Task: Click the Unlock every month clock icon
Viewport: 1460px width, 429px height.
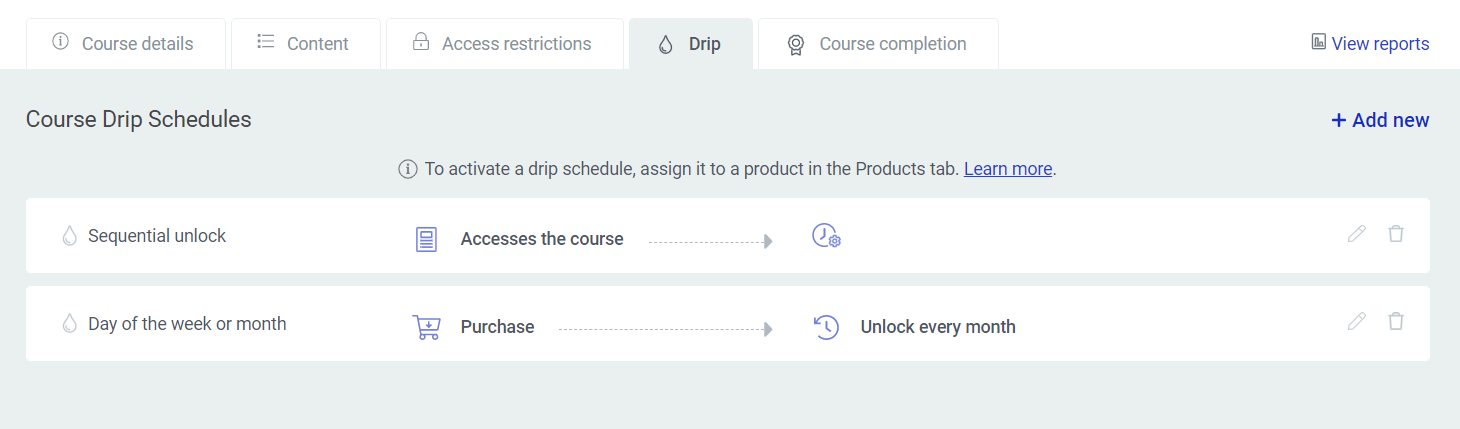Action: [826, 327]
